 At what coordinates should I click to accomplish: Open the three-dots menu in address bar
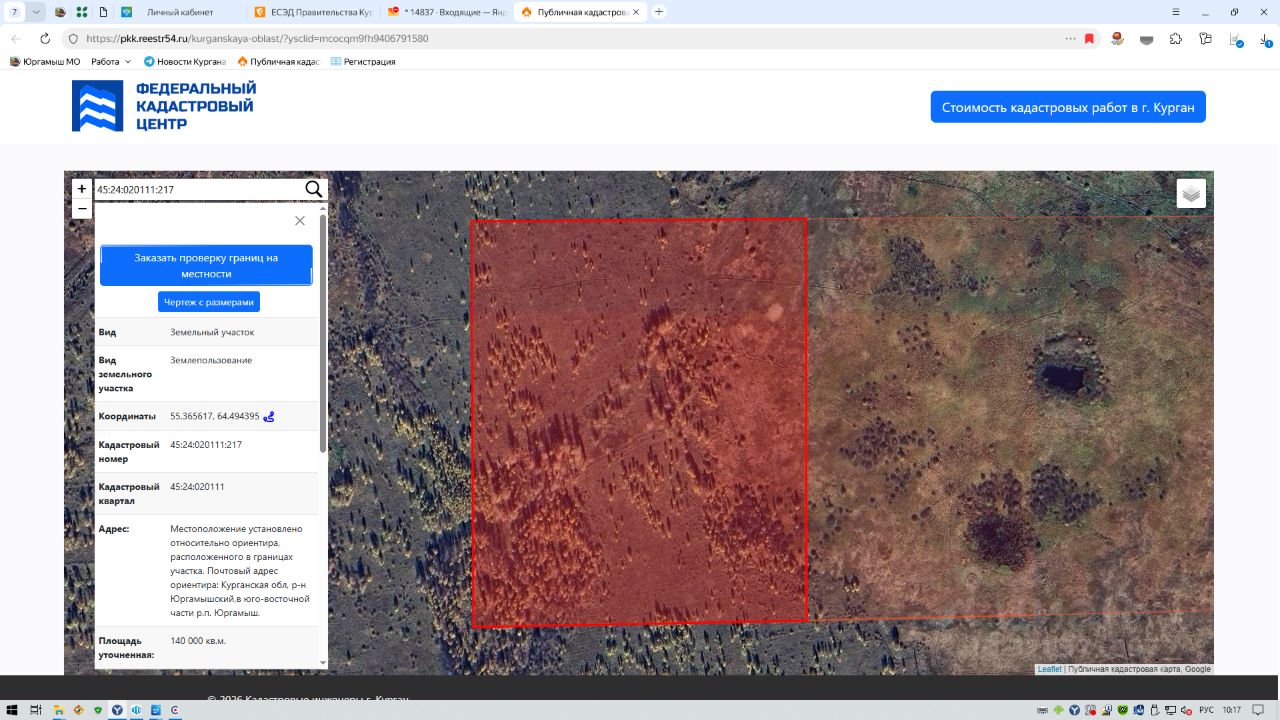tap(1071, 38)
